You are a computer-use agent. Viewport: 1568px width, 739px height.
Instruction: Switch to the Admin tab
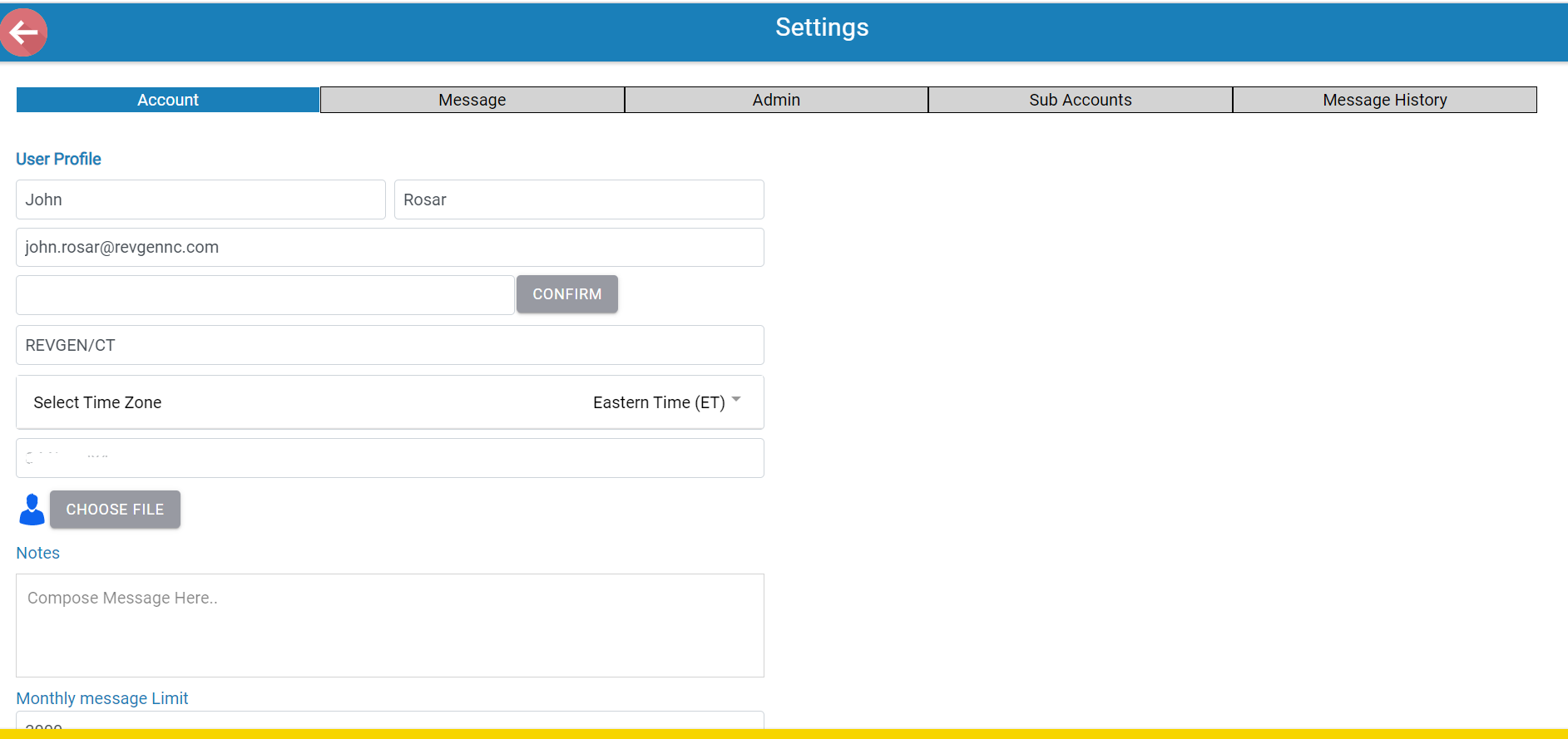776,100
